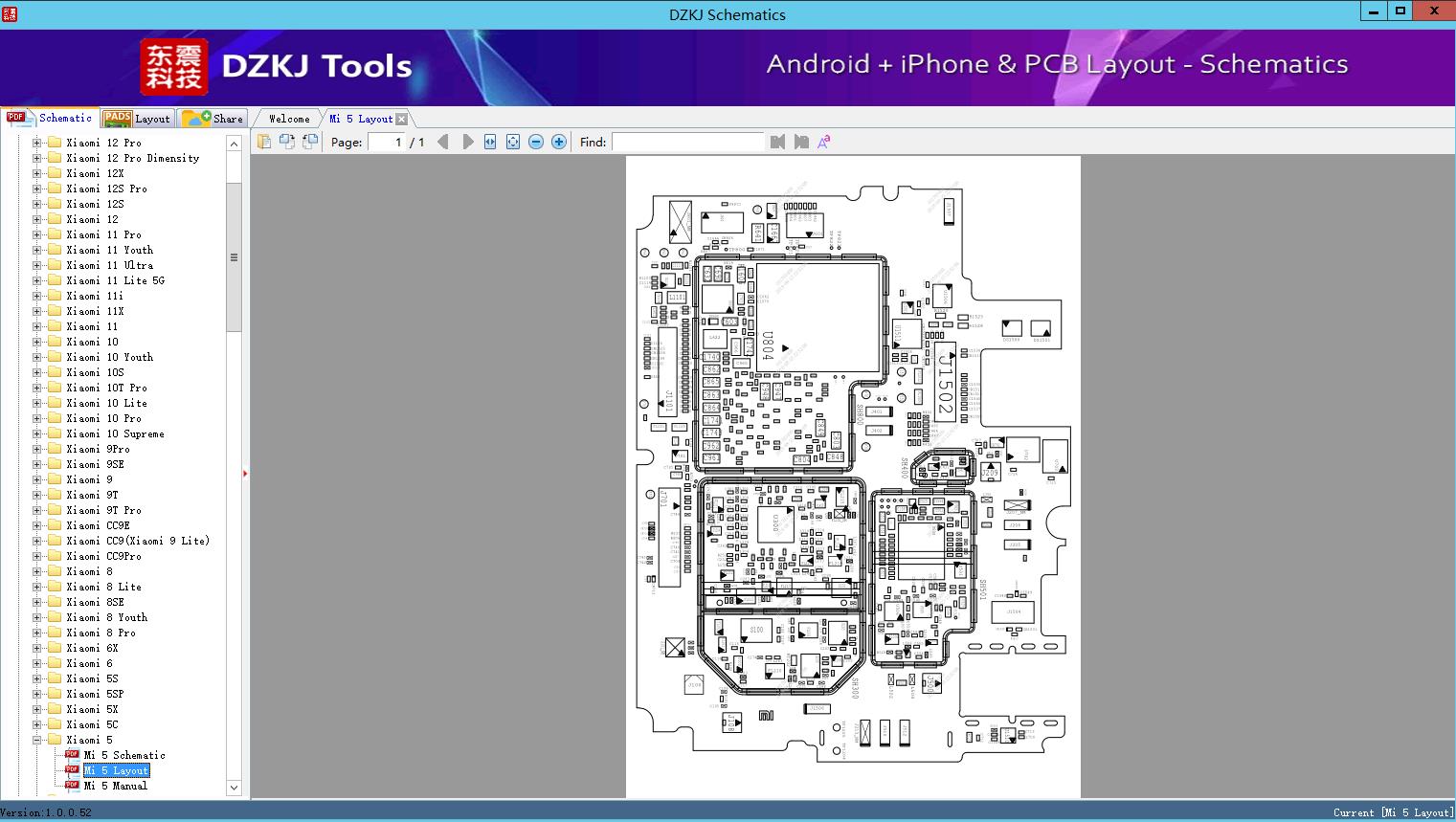Go to the next page arrow
This screenshot has width=1456, height=822.
(x=468, y=142)
